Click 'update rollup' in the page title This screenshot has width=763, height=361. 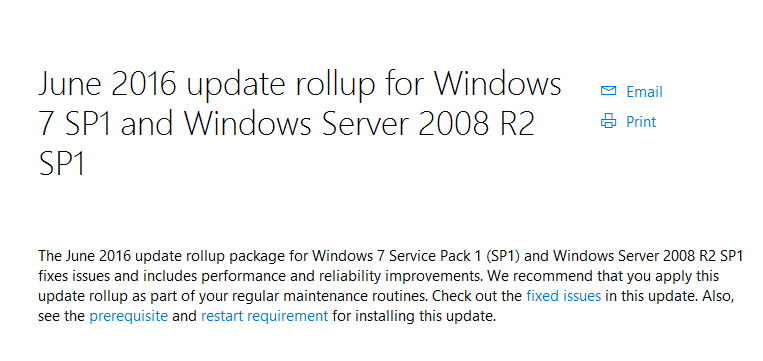coord(281,86)
